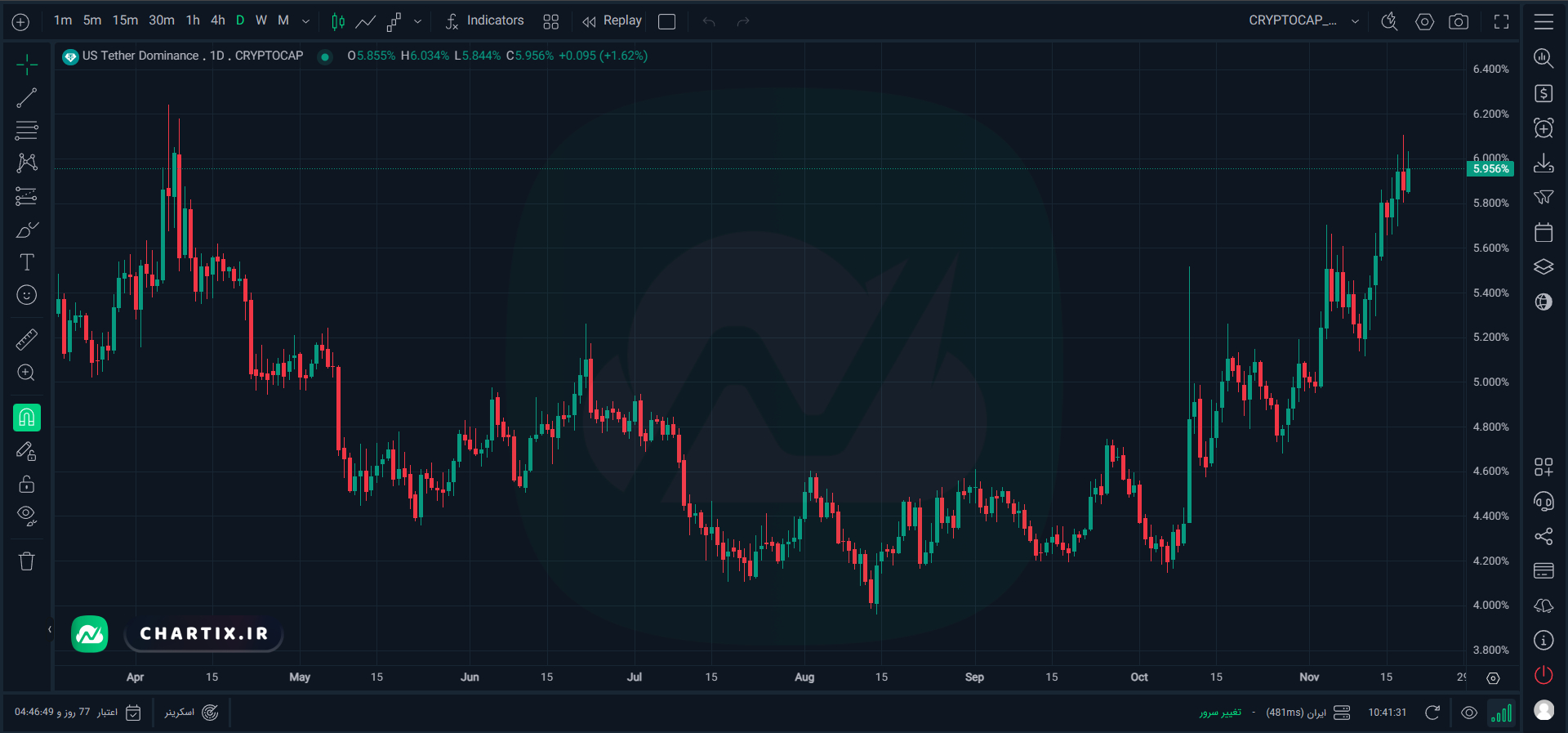Toggle drawings visibility eye in left toolbar

(27, 516)
